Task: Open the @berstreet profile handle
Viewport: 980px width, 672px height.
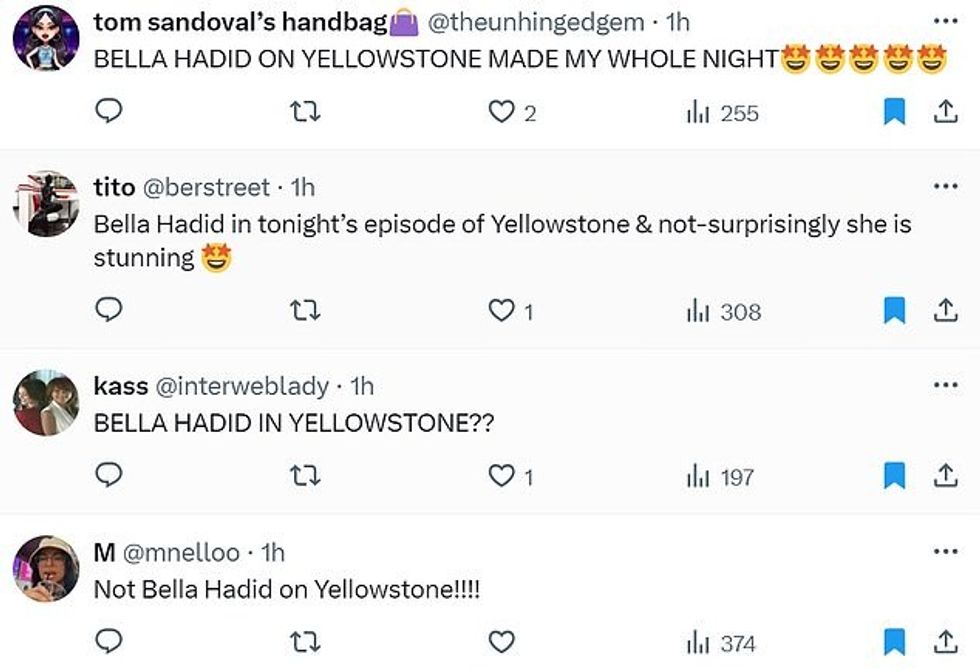Action: [x=212, y=187]
